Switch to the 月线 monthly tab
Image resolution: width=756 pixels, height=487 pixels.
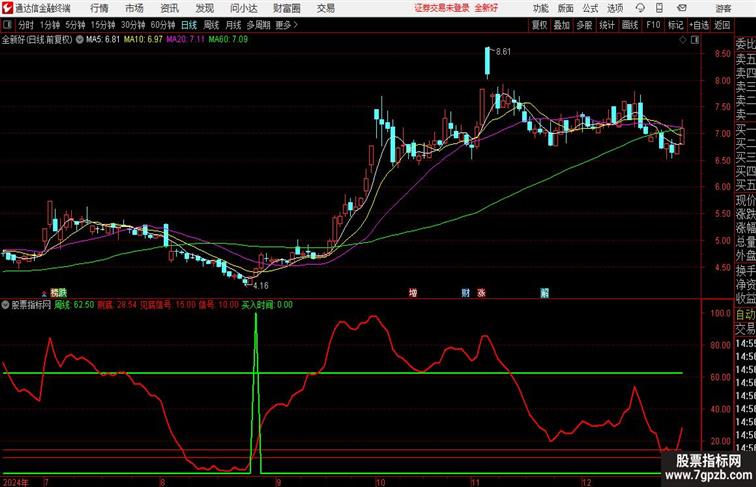[233, 25]
